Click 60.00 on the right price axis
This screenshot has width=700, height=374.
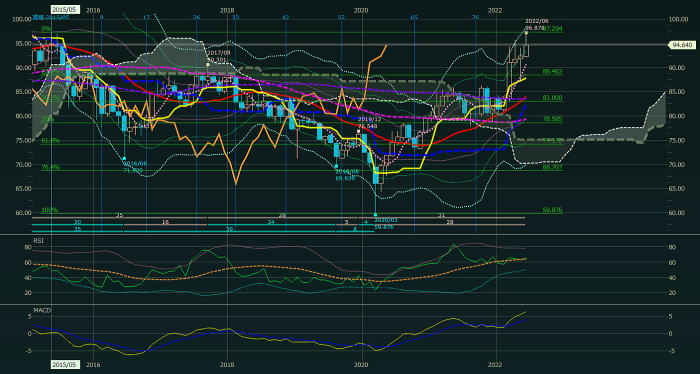[678, 212]
